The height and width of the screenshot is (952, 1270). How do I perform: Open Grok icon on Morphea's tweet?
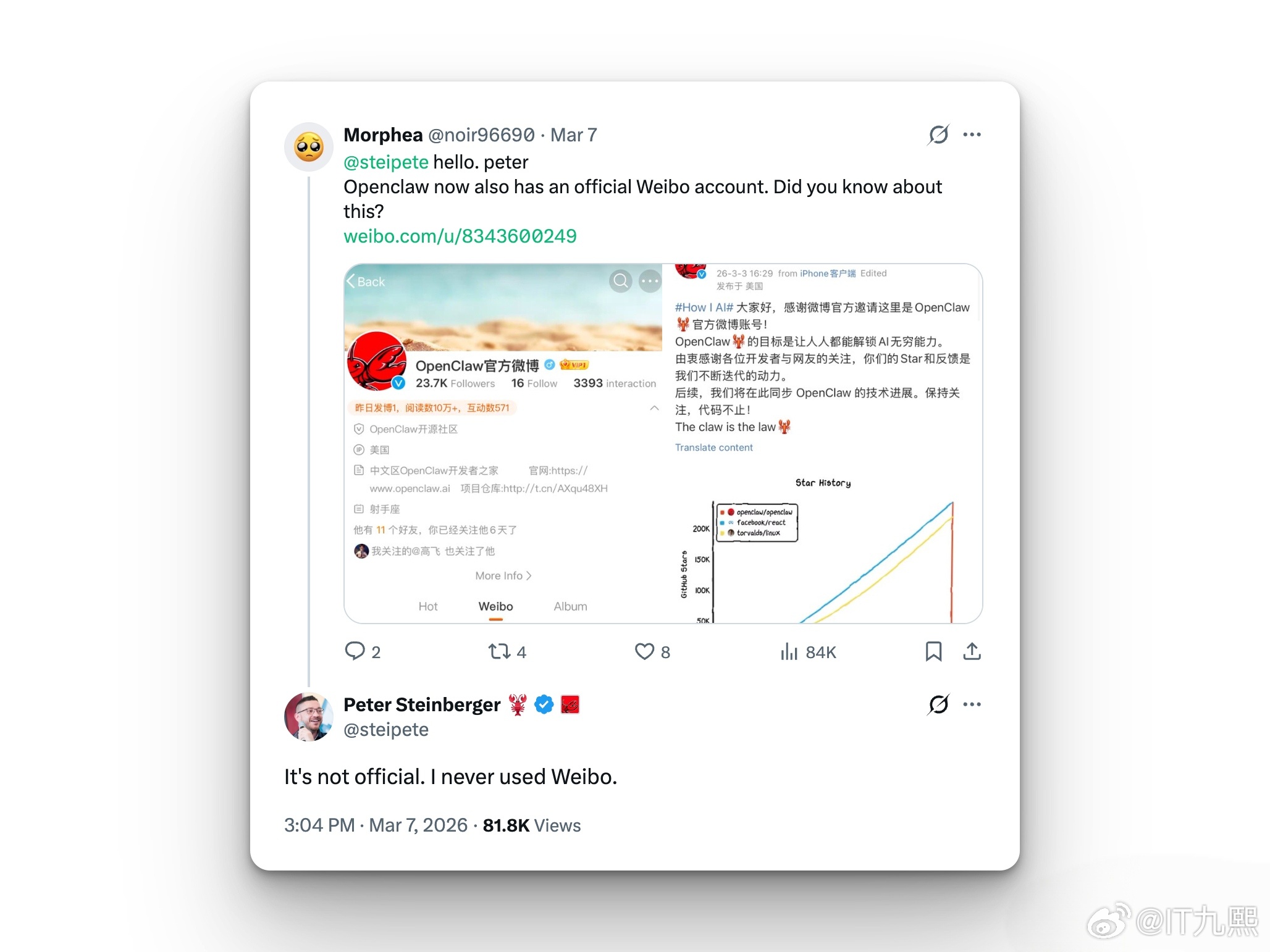[938, 135]
